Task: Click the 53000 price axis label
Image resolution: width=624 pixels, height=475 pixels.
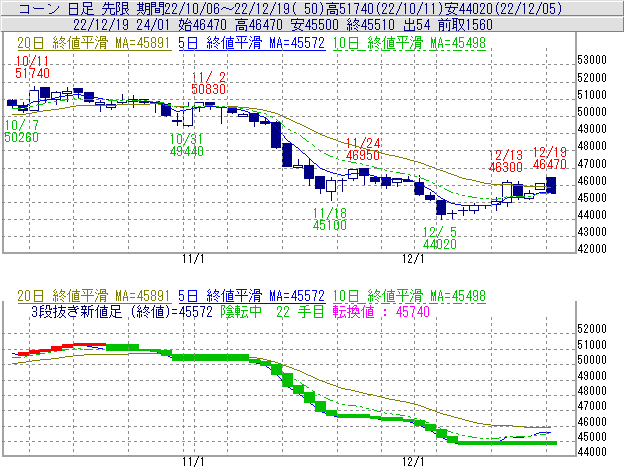Action: coord(592,60)
